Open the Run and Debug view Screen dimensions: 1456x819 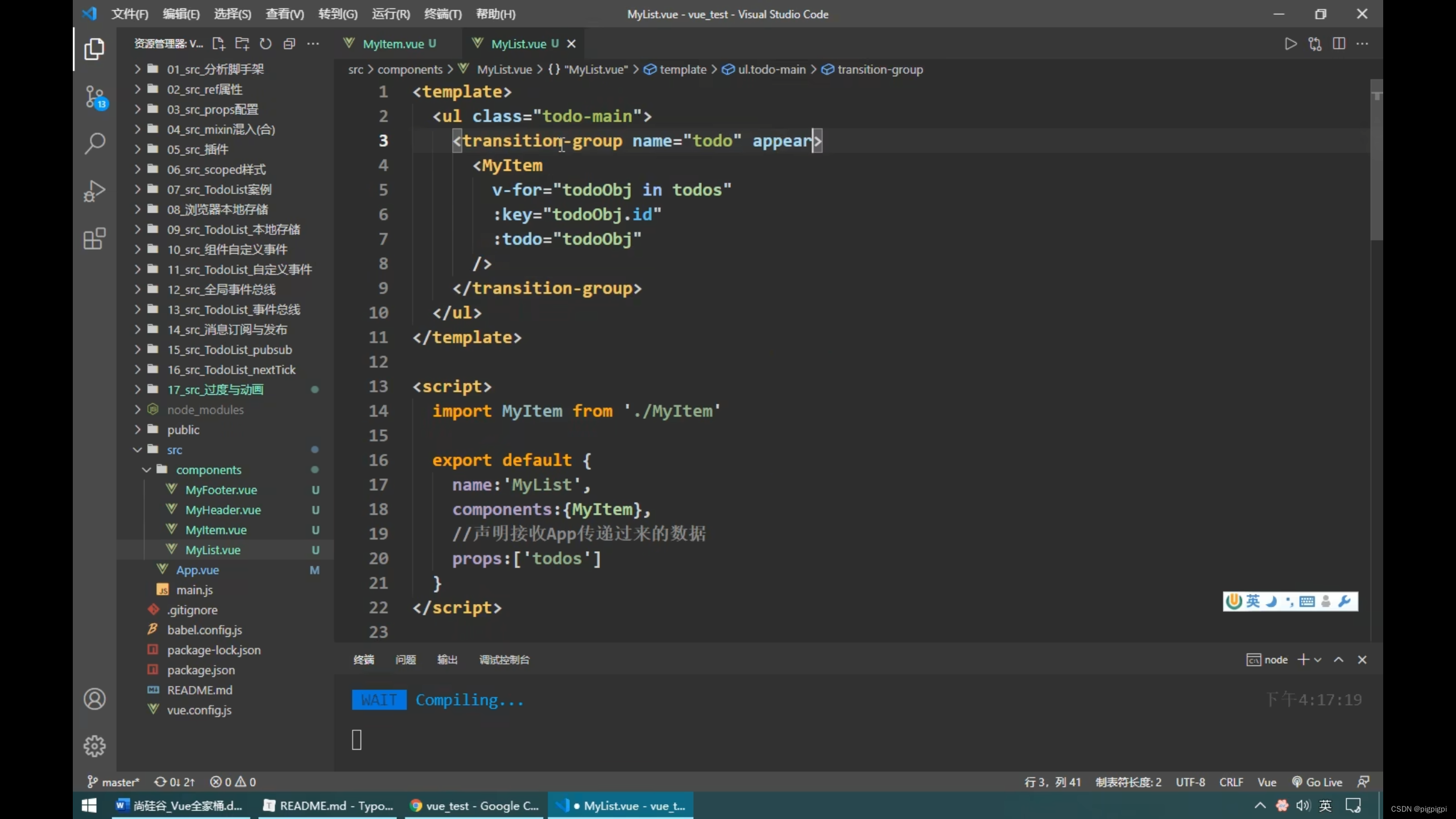tap(94, 191)
